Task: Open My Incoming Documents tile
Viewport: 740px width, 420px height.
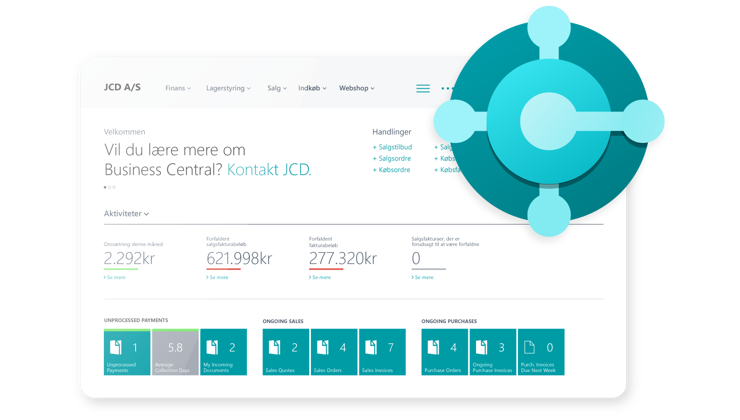Action: [223, 352]
